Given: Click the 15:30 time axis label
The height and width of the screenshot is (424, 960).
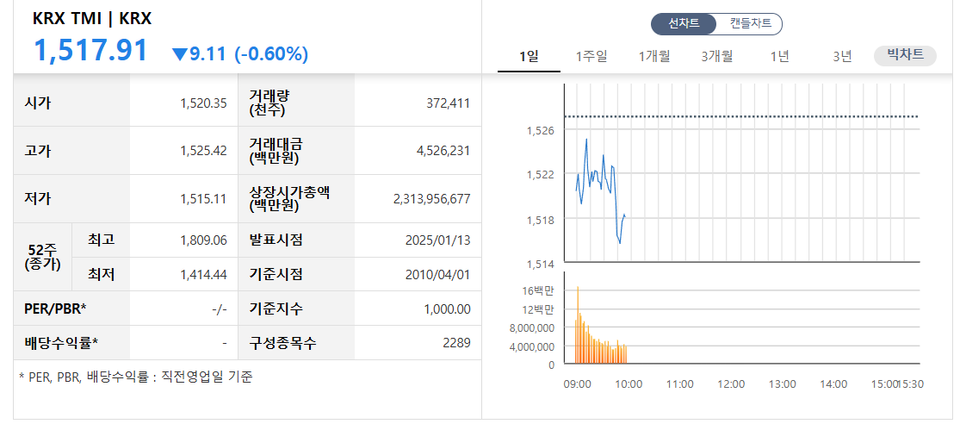Looking at the screenshot, I should click(x=910, y=384).
